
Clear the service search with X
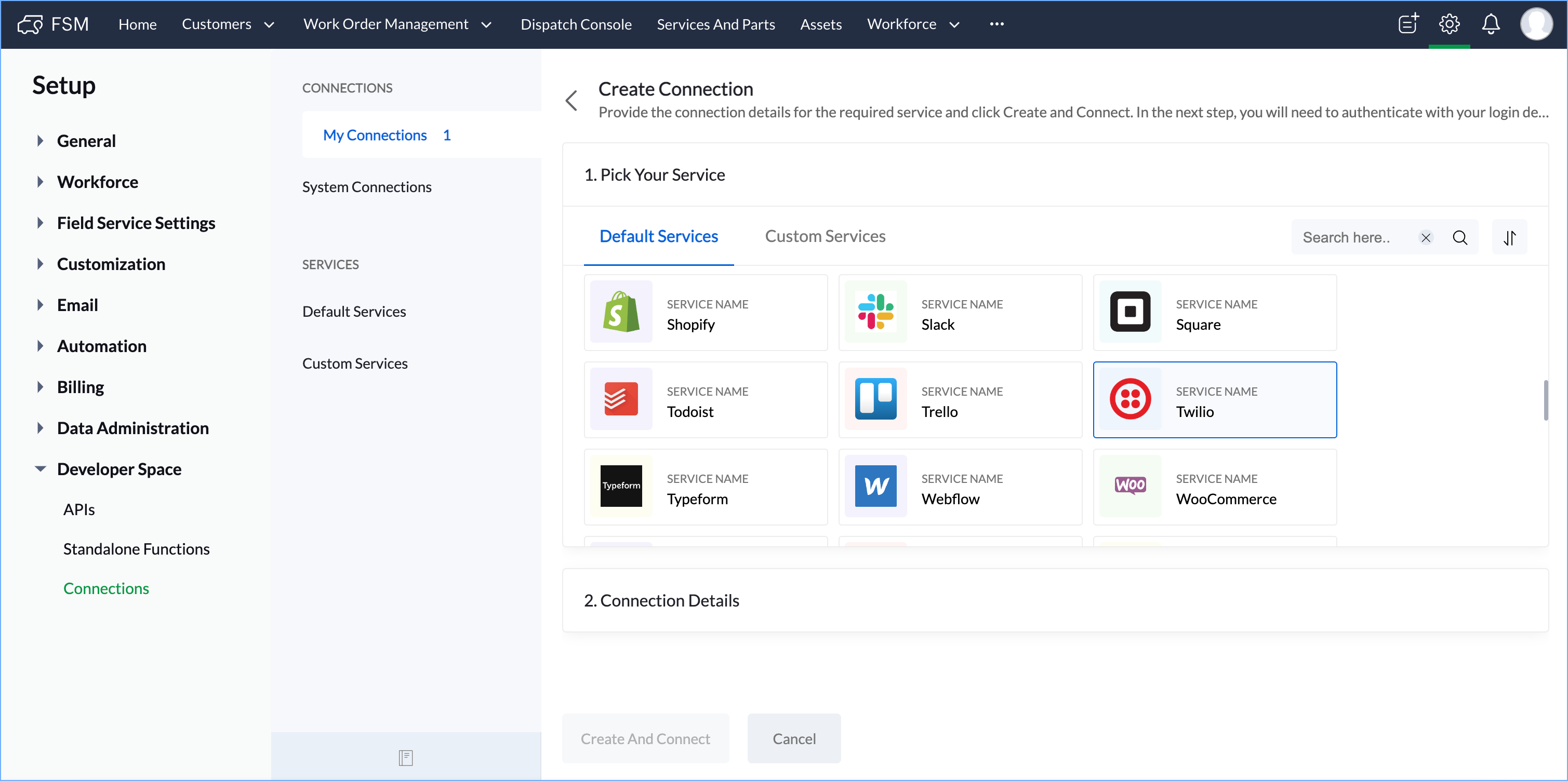tap(1426, 238)
